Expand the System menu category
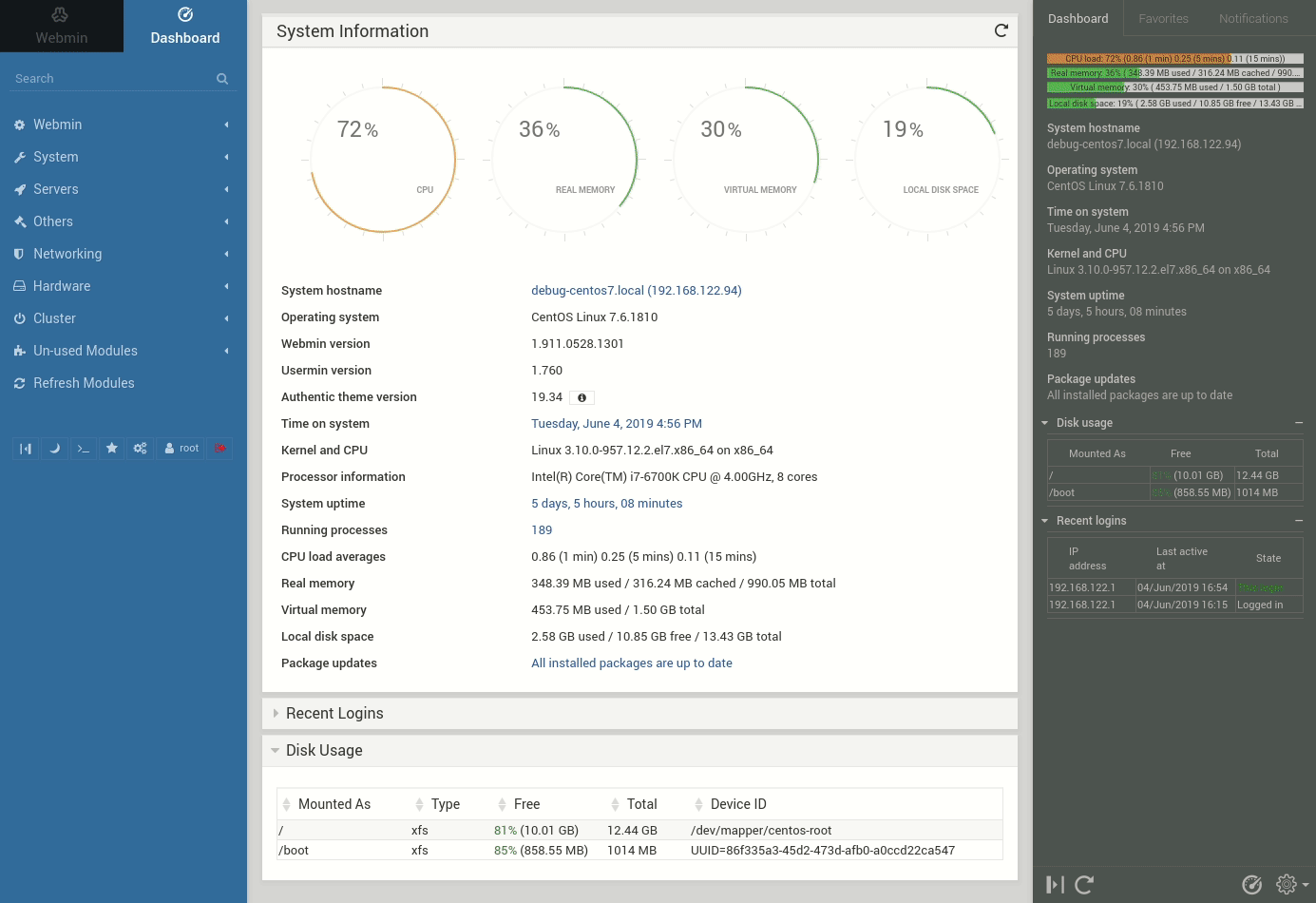Image resolution: width=1316 pixels, height=903 pixels. point(124,157)
